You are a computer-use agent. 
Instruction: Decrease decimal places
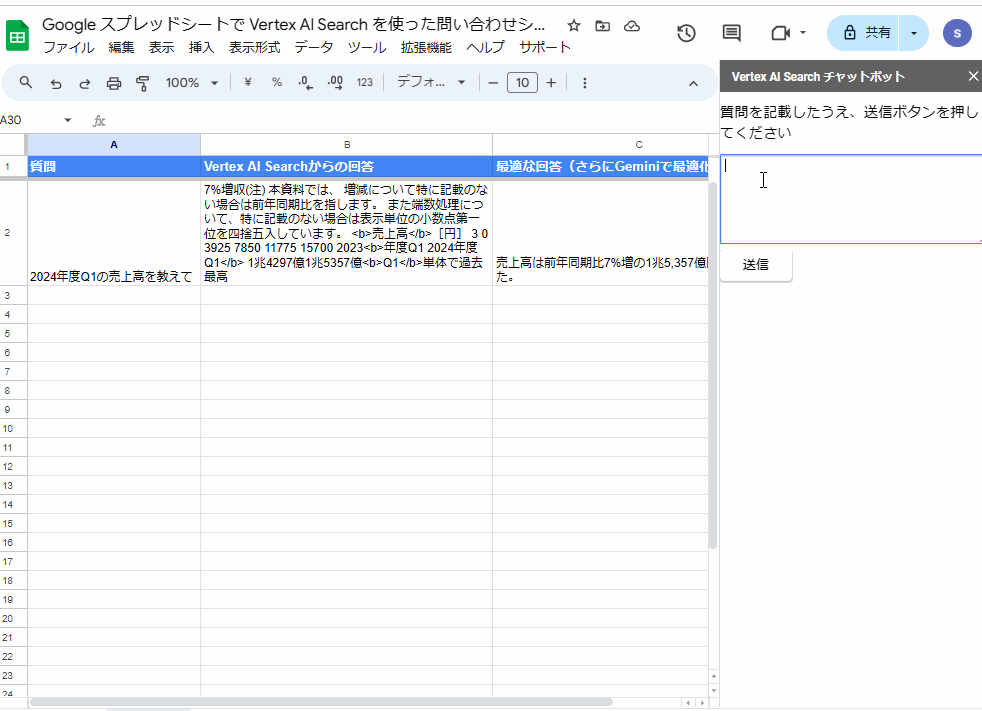pyautogui.click(x=306, y=83)
